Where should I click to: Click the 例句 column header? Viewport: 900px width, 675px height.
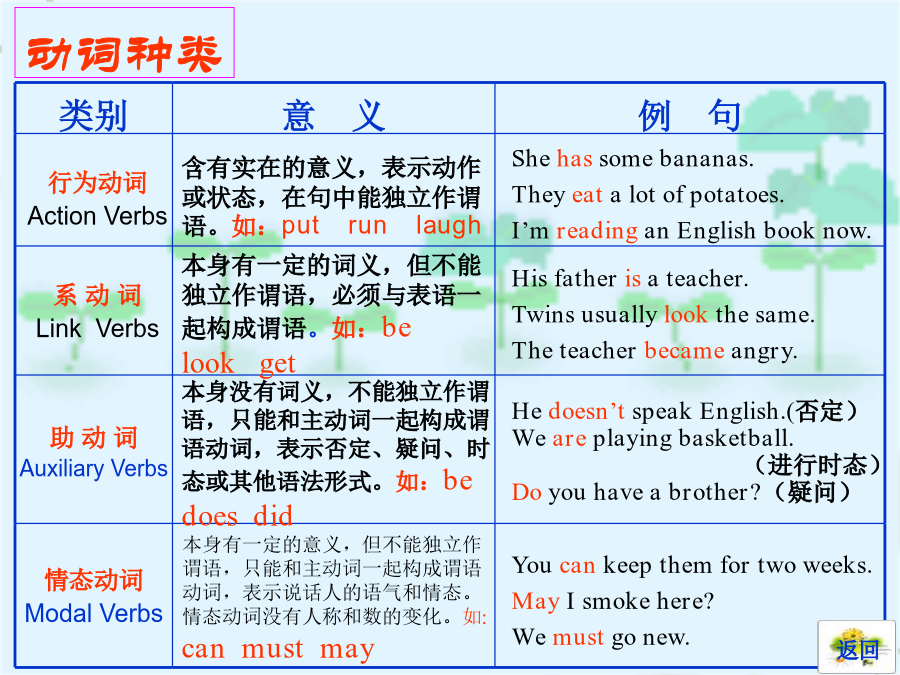click(x=690, y=115)
